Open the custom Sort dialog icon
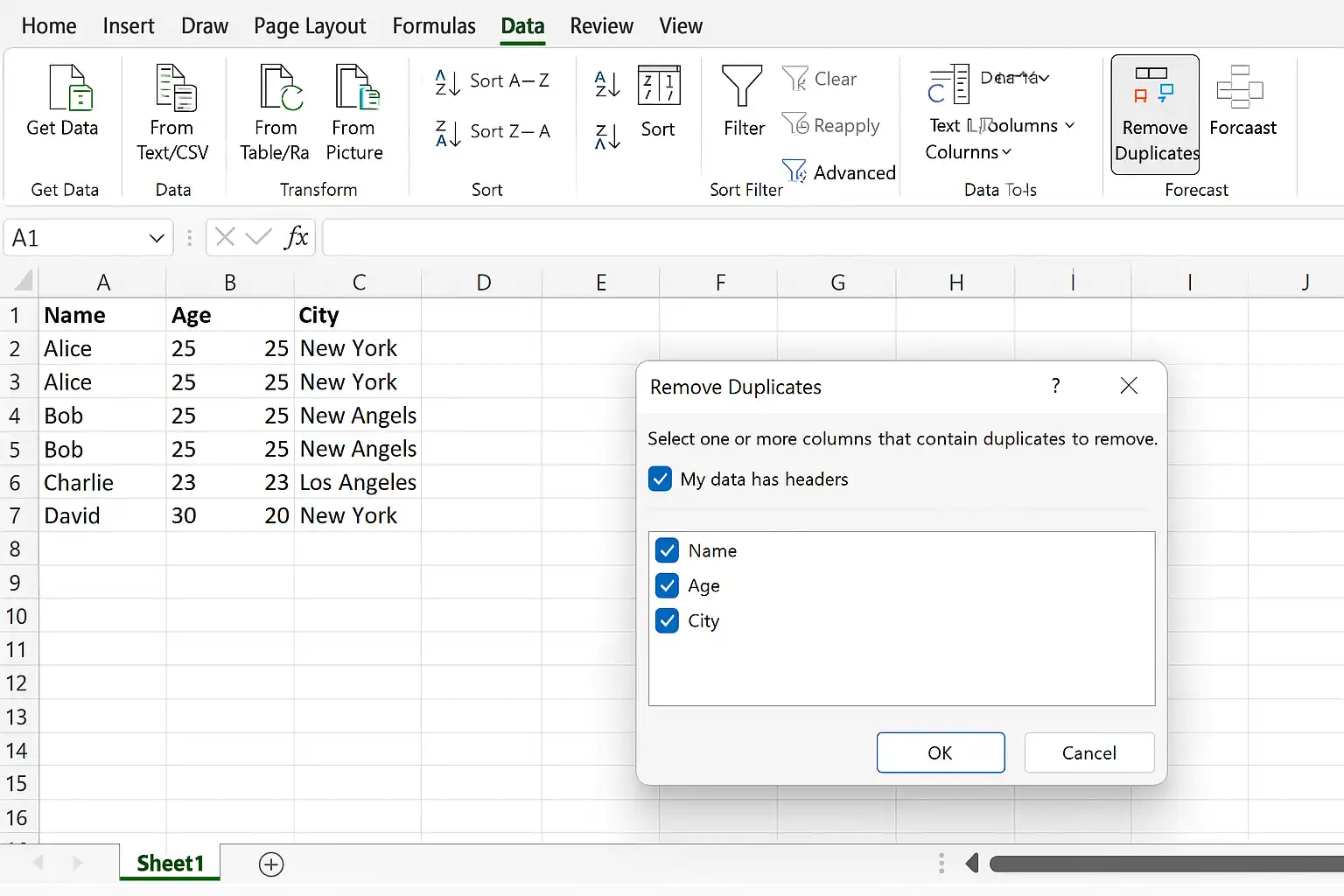The image size is (1344, 896). pos(658,88)
